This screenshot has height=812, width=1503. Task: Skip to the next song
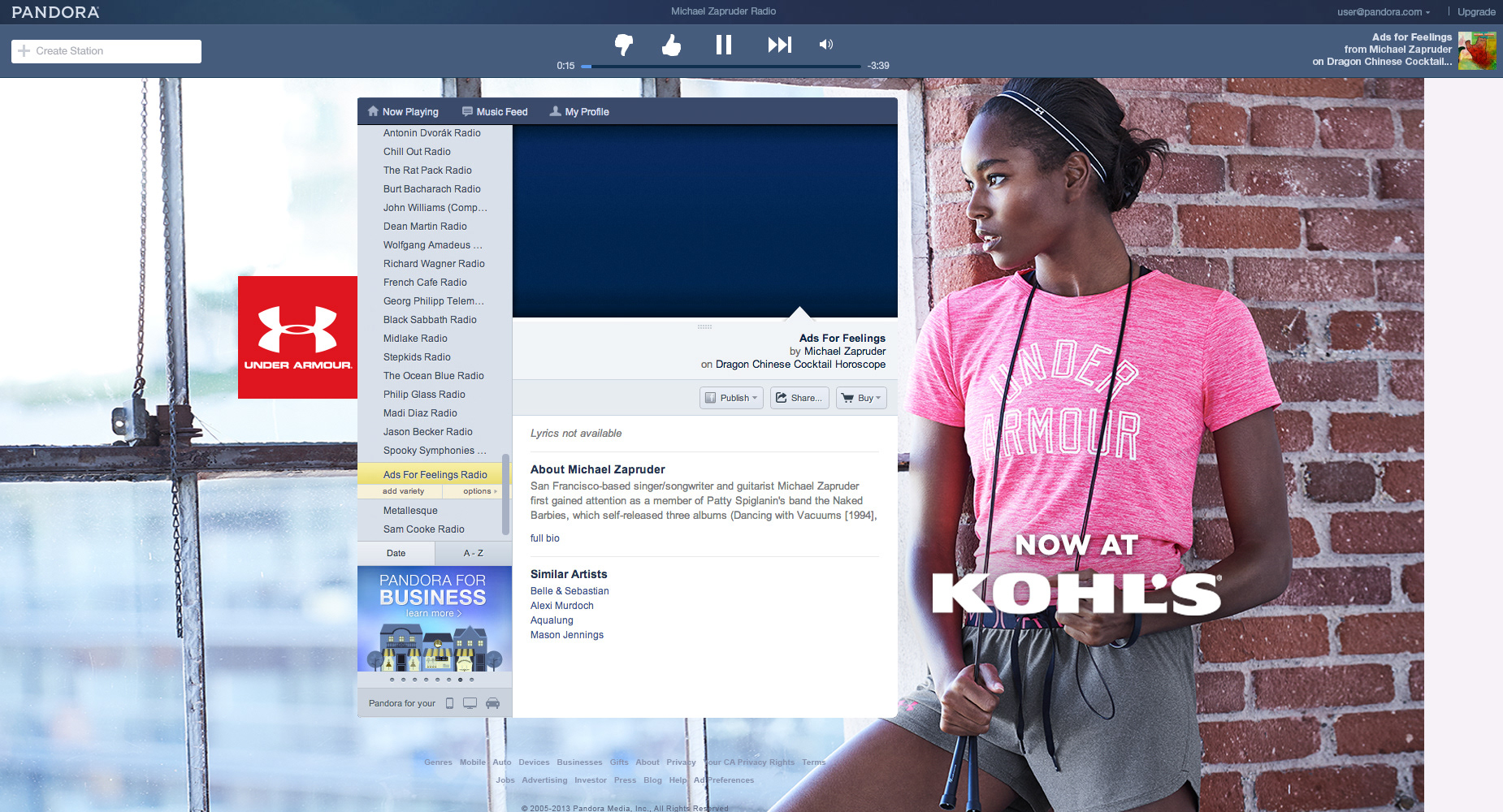[x=779, y=45]
